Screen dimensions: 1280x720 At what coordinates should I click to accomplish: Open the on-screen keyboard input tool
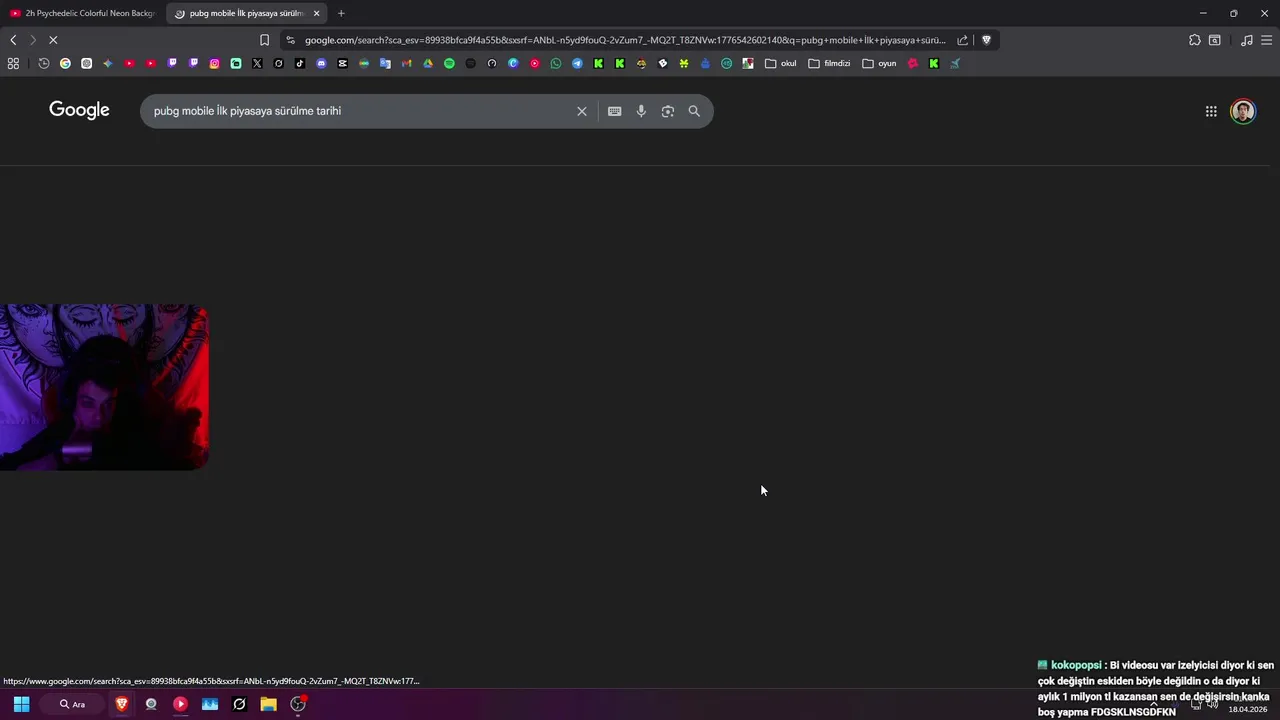[614, 111]
